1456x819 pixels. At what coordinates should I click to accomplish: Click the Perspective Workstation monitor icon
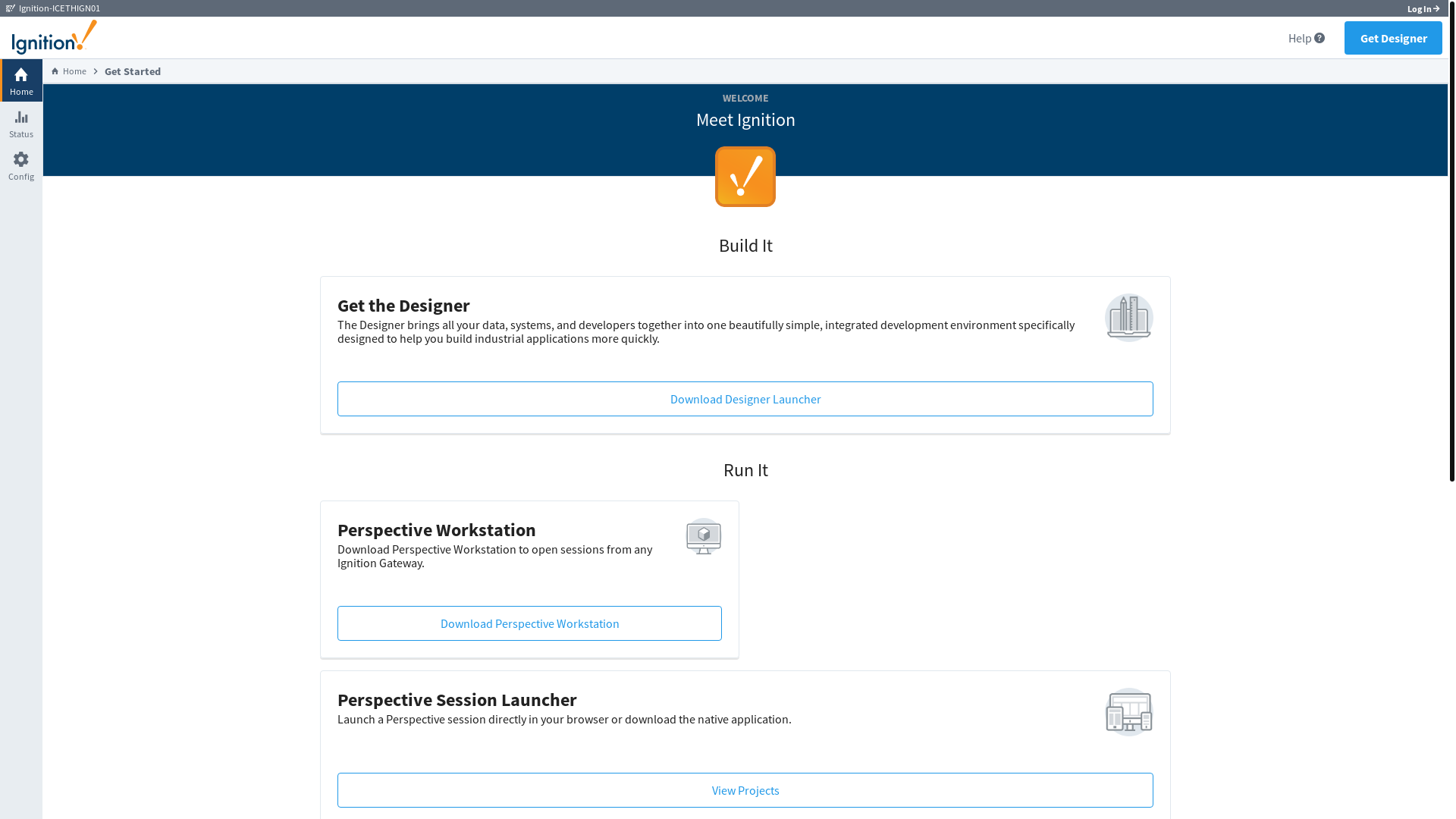point(704,536)
